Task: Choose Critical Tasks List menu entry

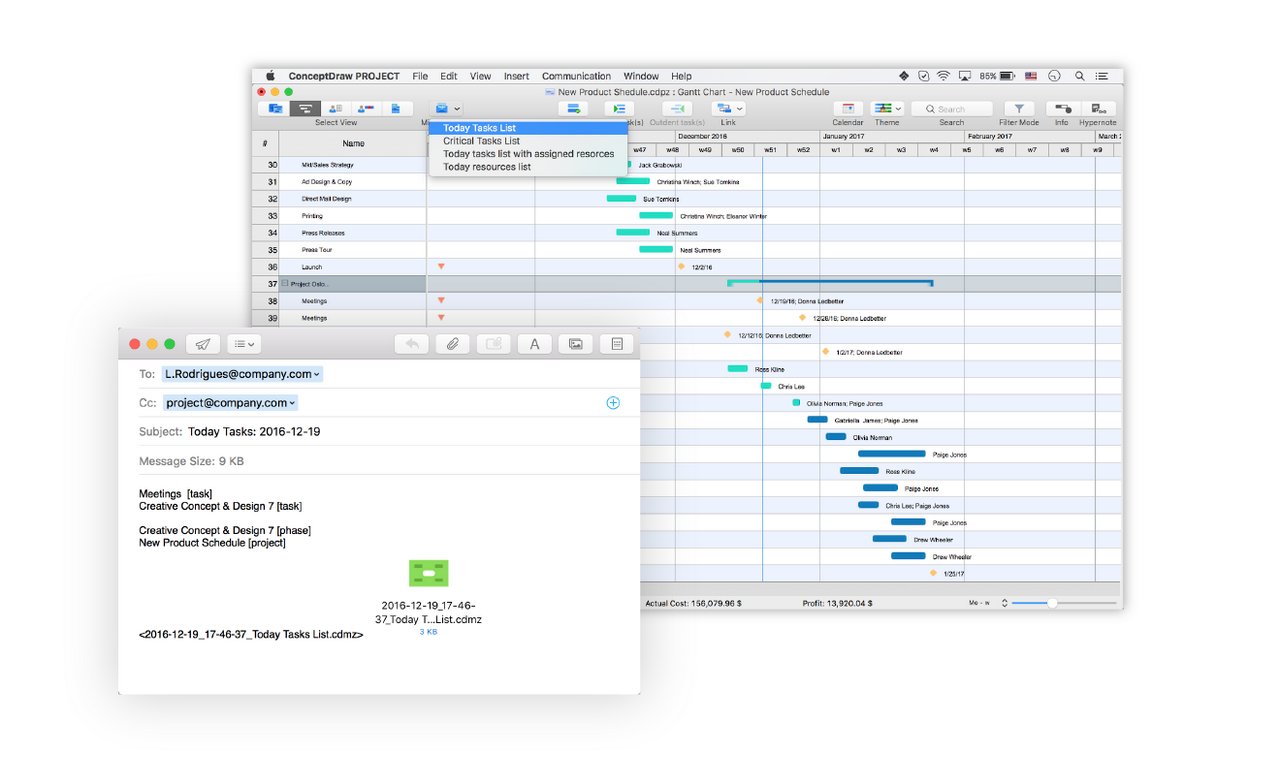Action: click(528, 141)
